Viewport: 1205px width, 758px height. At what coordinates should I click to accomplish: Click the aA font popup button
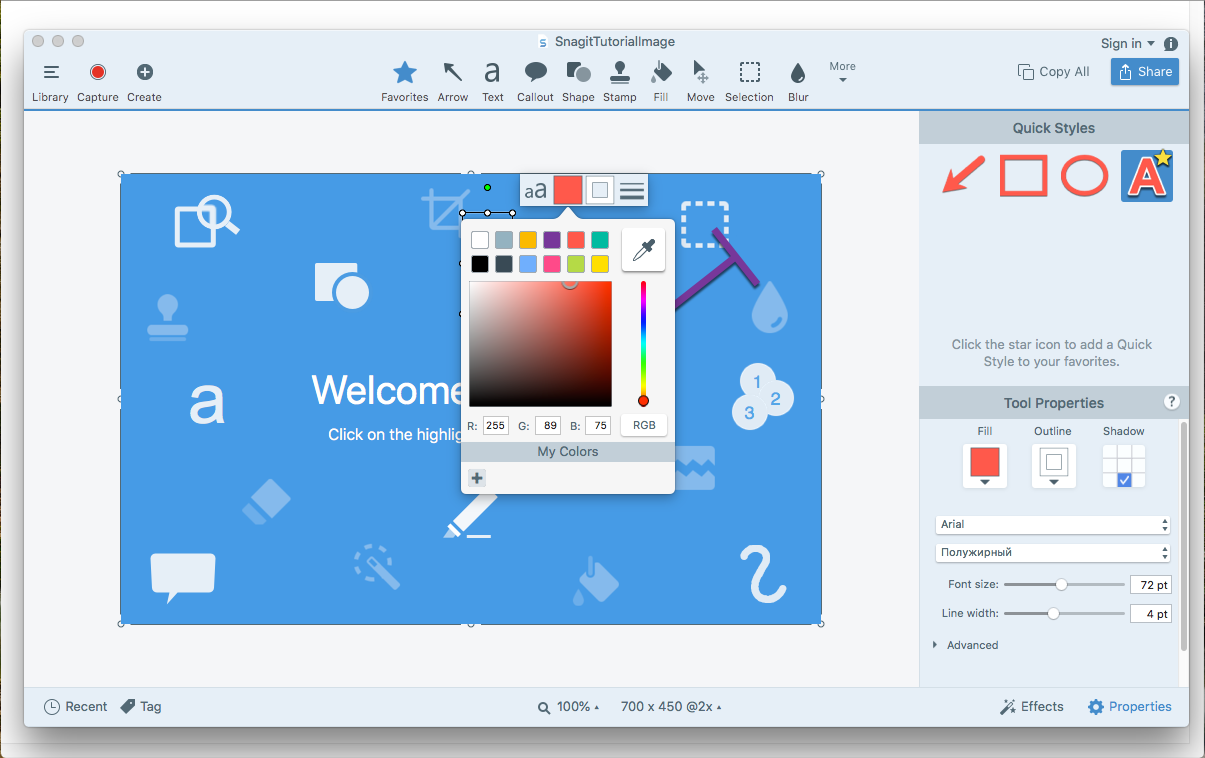536,190
